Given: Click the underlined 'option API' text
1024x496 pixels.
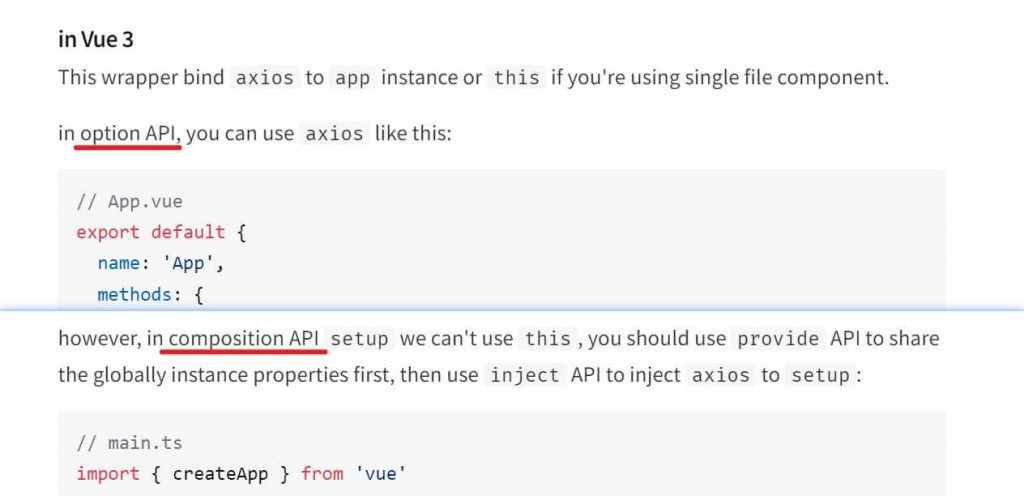Looking at the screenshot, I should [x=128, y=134].
